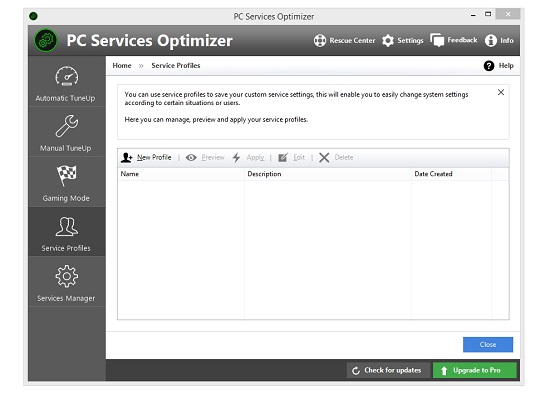Select the Manual TuneUp sidebar label
The image size is (550, 393).
pos(65,148)
